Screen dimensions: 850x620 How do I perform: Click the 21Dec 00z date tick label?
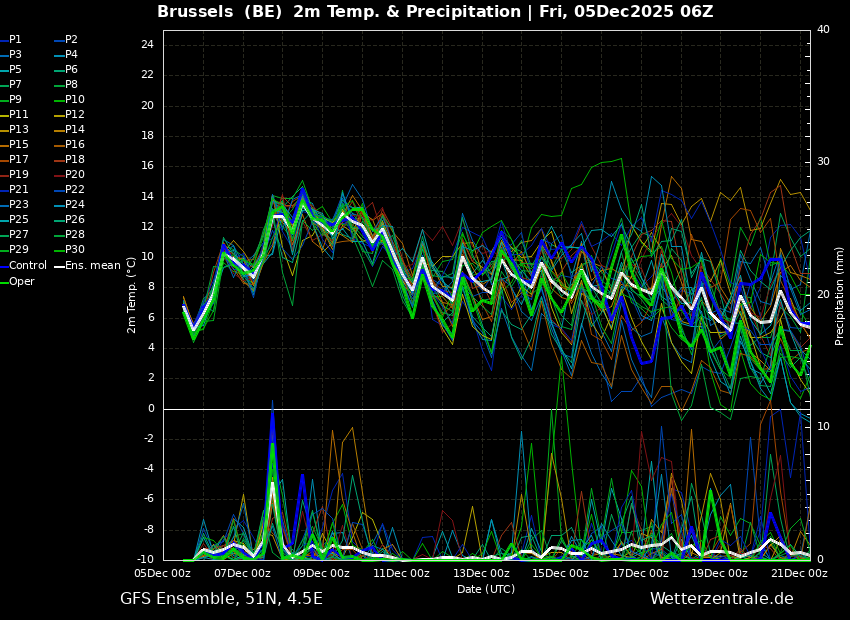tap(800, 573)
